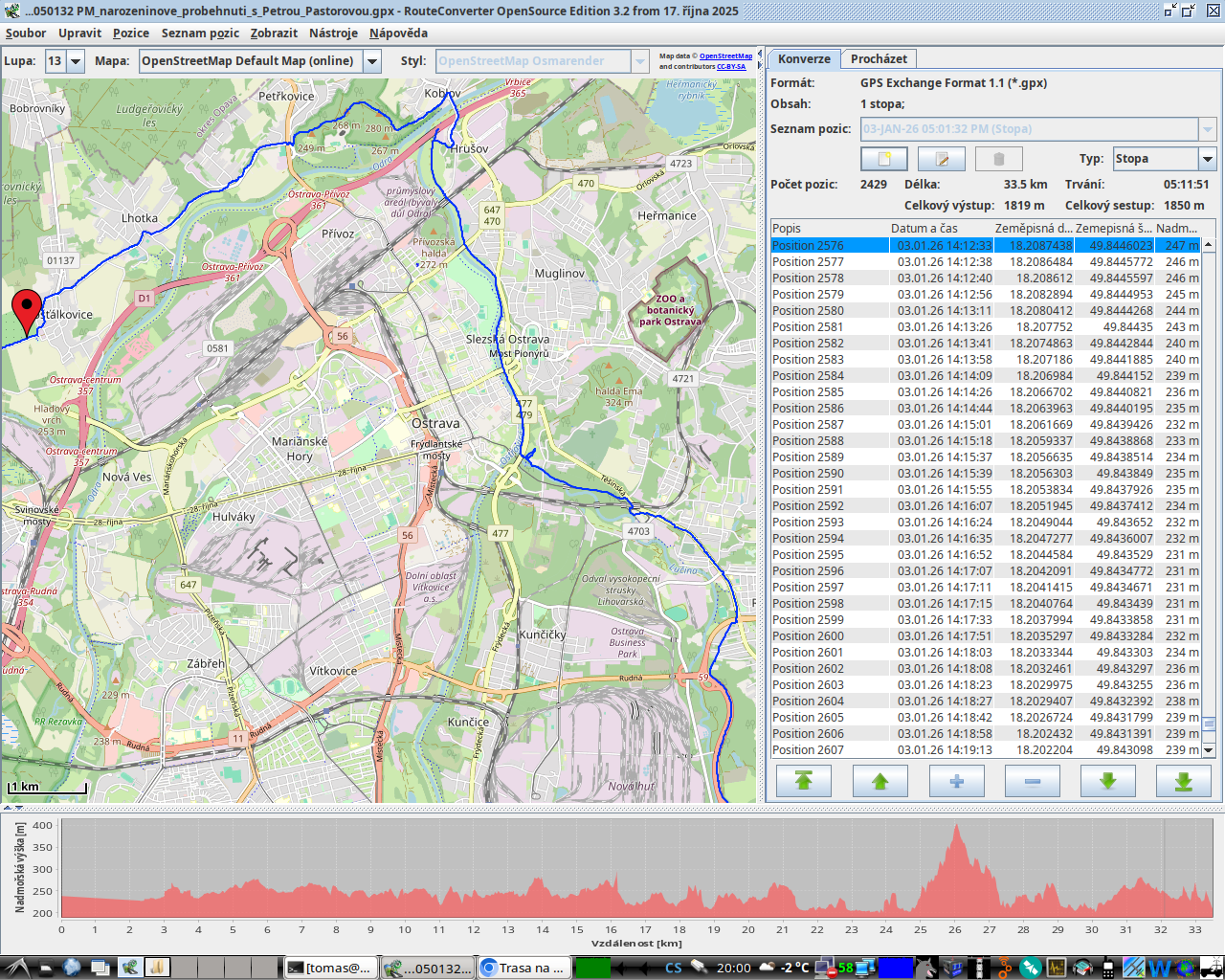
Task: Click the position list vertical scrollbar thumb
Action: point(1208,724)
